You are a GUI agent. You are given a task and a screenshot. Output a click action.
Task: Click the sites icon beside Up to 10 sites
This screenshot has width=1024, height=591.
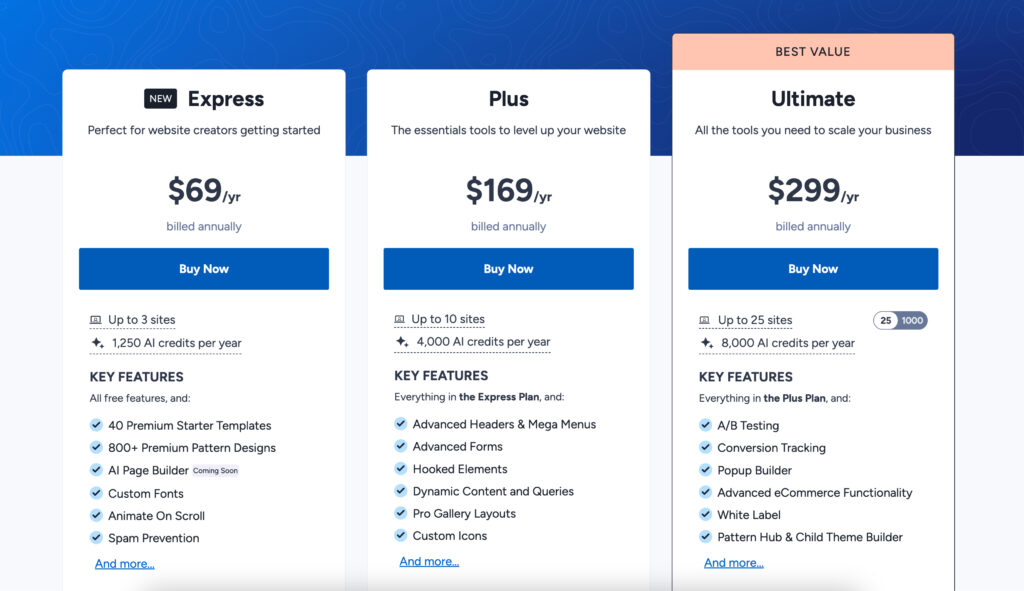(401, 319)
